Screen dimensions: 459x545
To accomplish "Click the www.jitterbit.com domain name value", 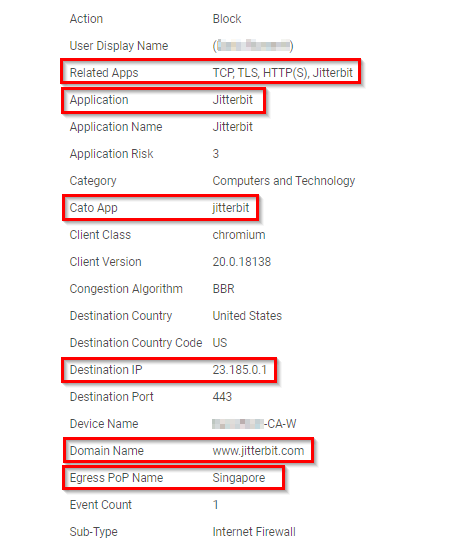I will pos(258,451).
